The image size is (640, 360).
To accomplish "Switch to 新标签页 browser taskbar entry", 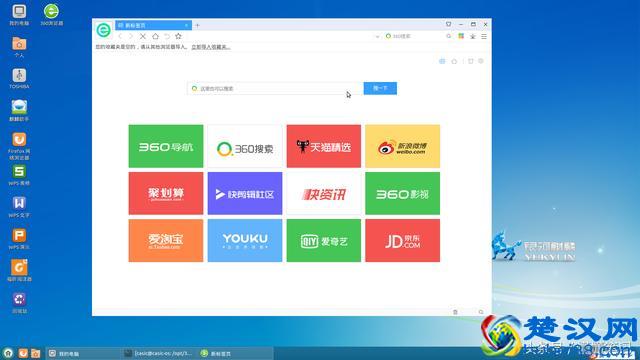I will (235, 353).
